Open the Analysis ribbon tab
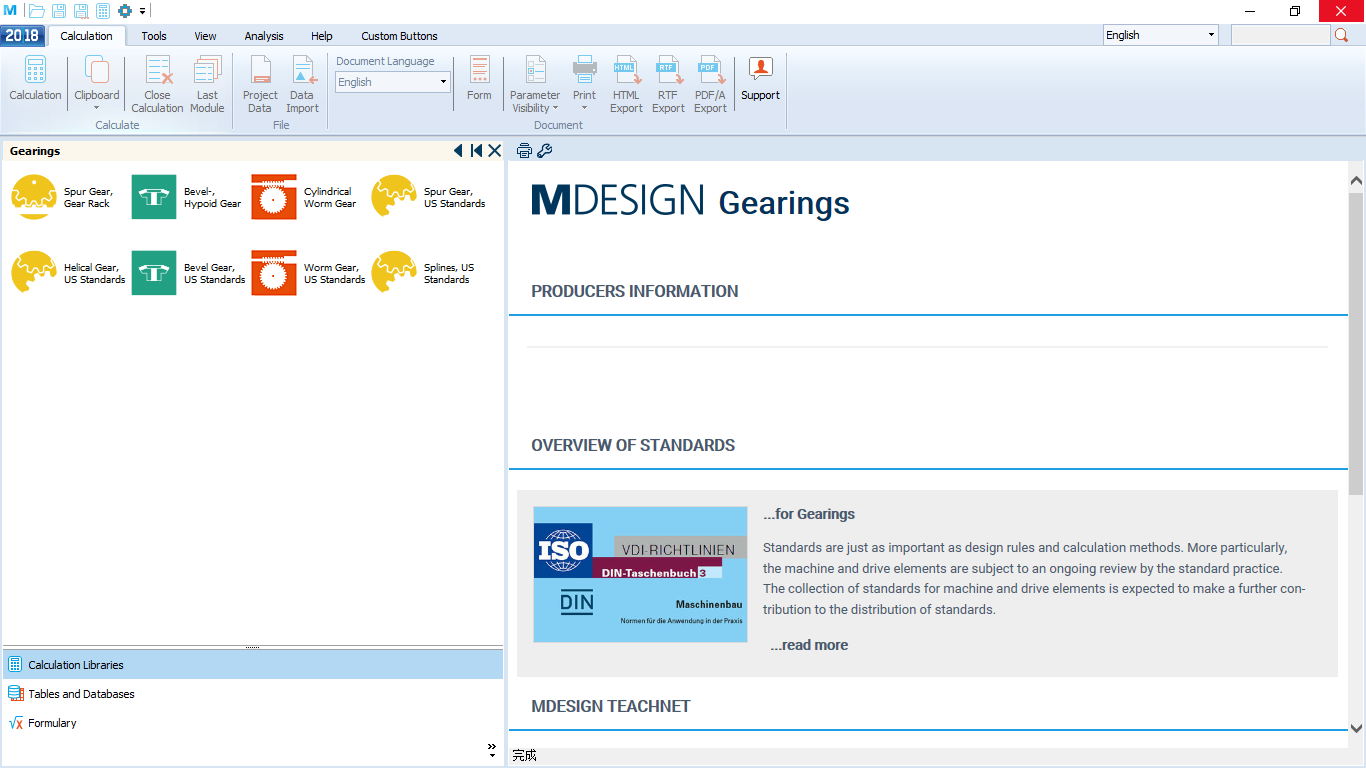The width and height of the screenshot is (1366, 768). 264,36
